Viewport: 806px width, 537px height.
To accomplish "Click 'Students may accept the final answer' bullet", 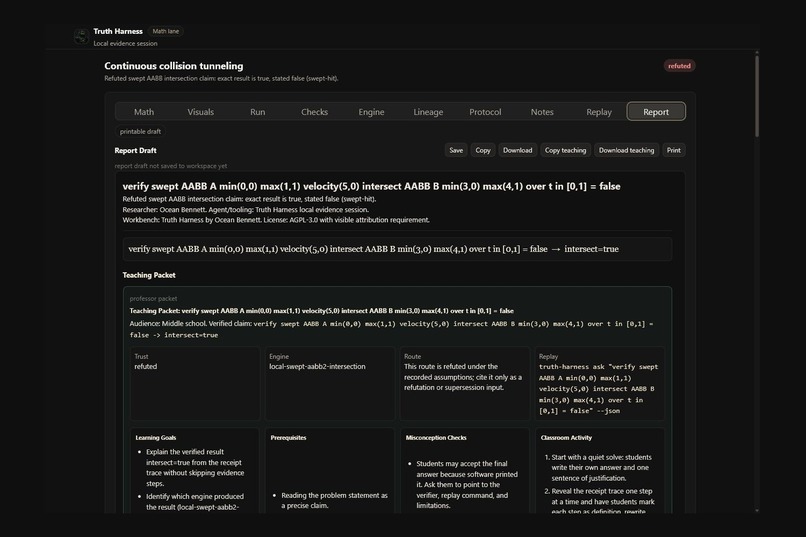I will pyautogui.click(x=467, y=485).
